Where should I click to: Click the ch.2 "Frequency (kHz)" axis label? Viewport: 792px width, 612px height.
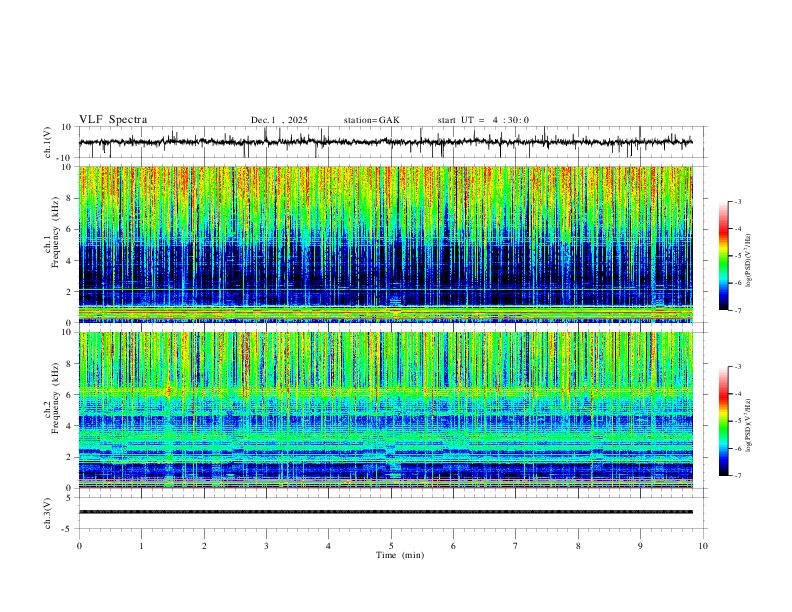tap(55, 398)
